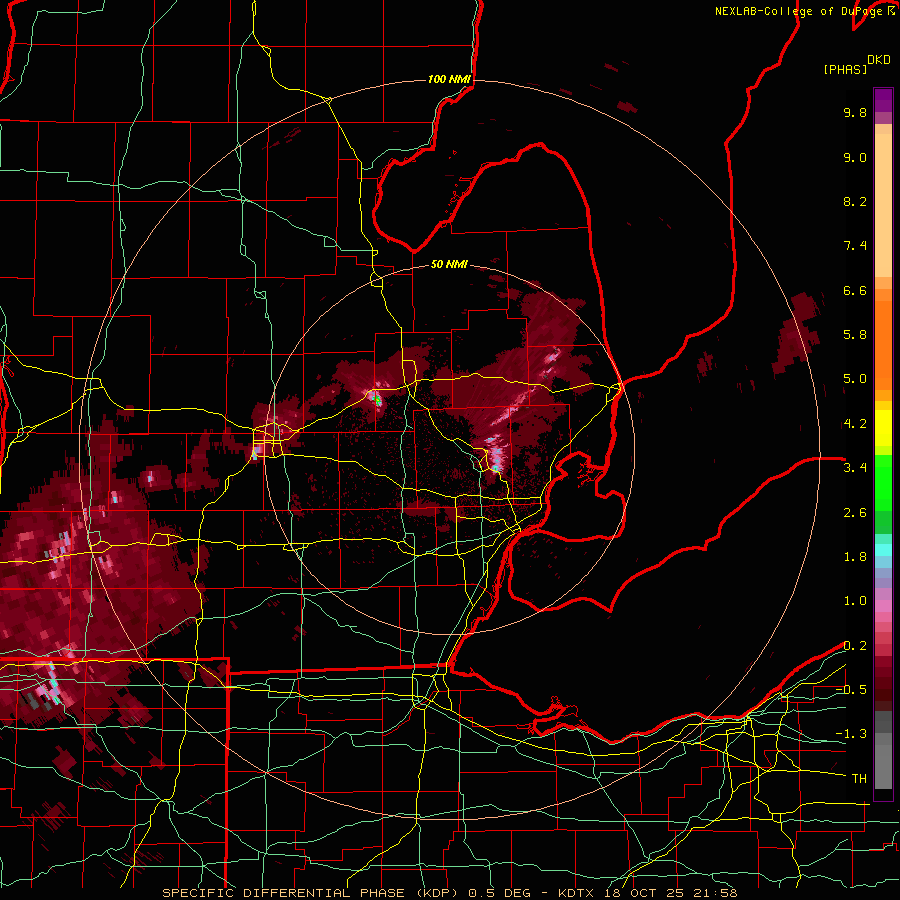Click the 0.2 scale value
The width and height of the screenshot is (900, 900).
pyautogui.click(x=855, y=646)
